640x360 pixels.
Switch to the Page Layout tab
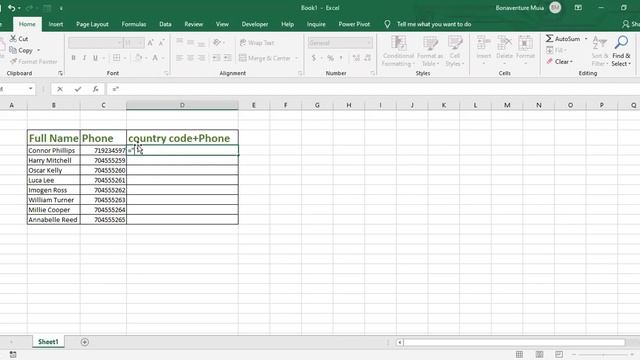pos(92,24)
